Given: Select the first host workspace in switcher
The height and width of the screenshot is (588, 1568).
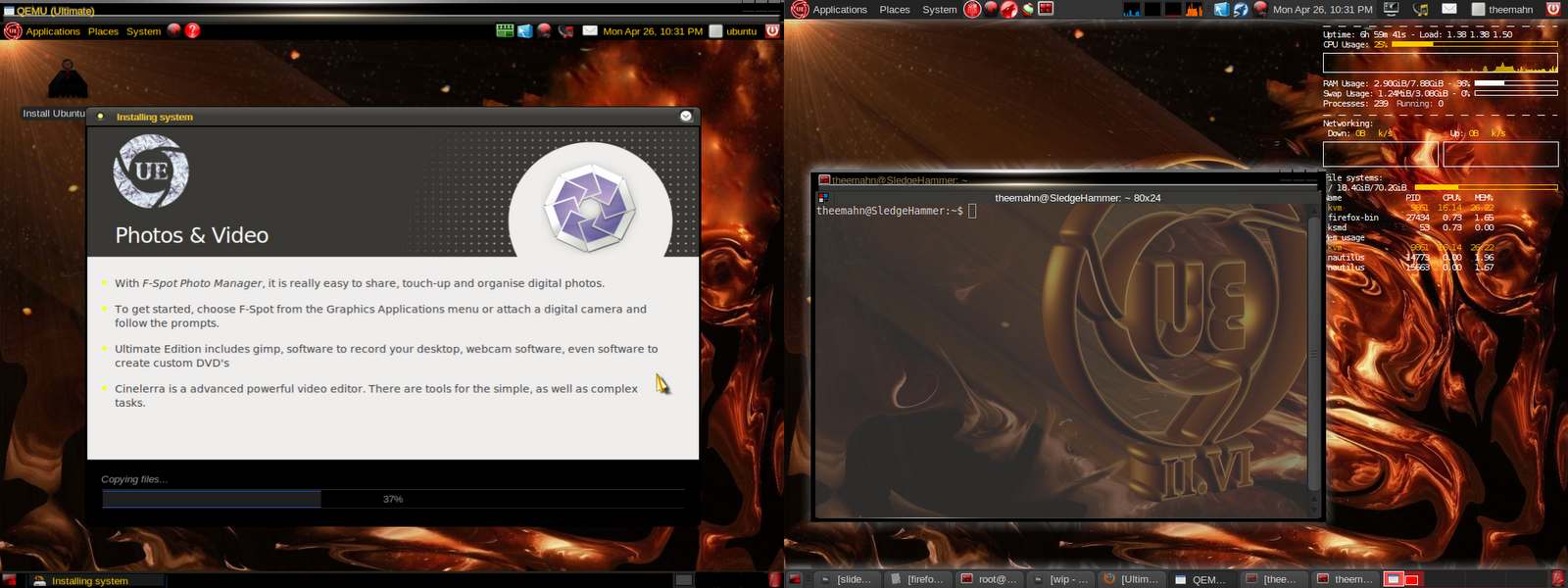Looking at the screenshot, I should pos(1393,579).
